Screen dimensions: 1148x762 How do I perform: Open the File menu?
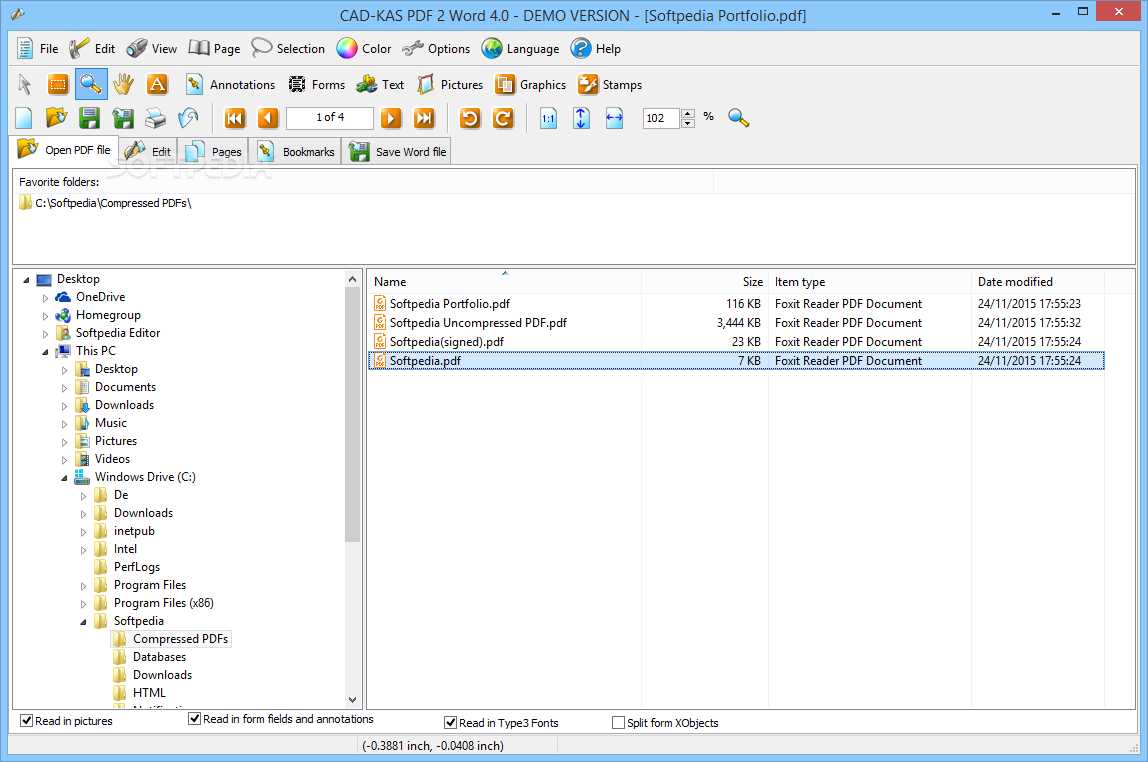pyautogui.click(x=37, y=49)
